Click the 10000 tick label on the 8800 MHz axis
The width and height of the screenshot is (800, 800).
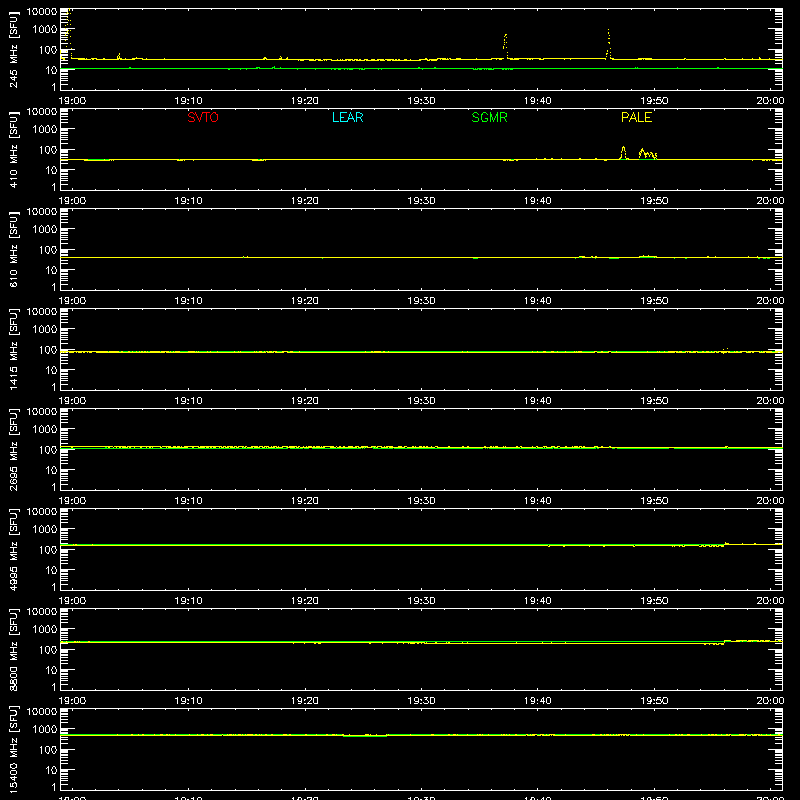[42, 611]
